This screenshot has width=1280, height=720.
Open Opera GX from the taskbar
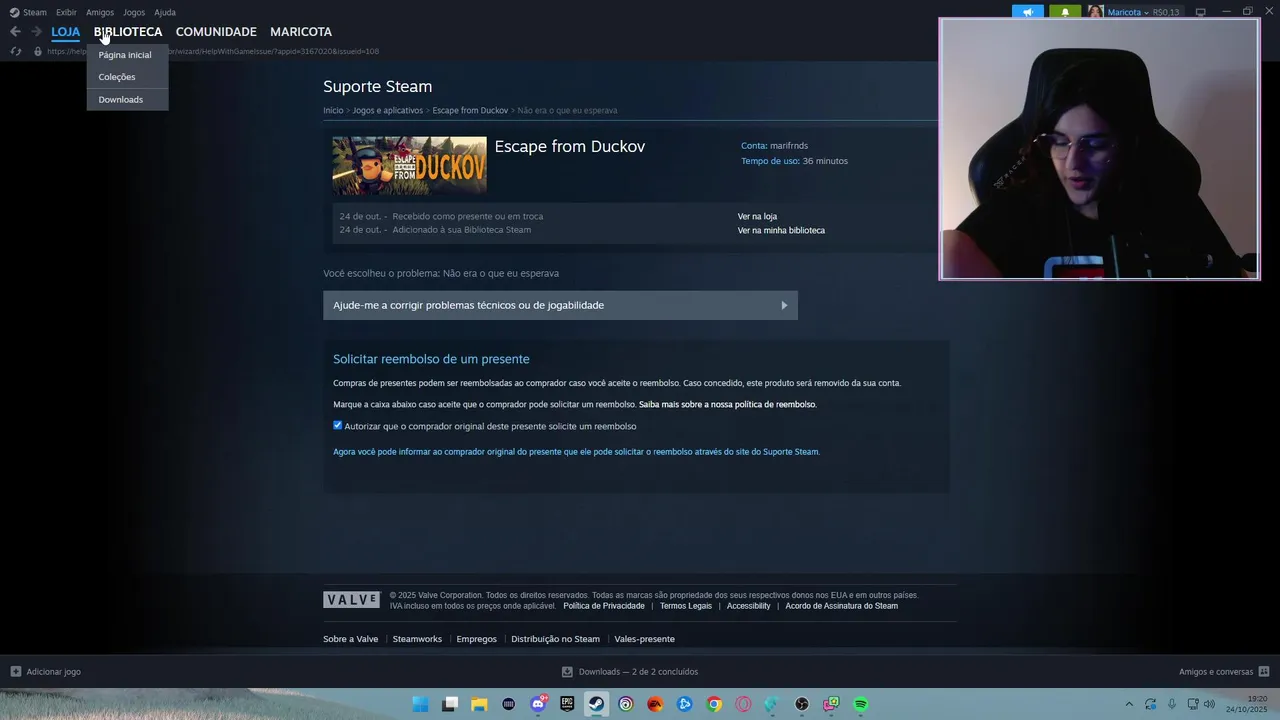click(743, 704)
